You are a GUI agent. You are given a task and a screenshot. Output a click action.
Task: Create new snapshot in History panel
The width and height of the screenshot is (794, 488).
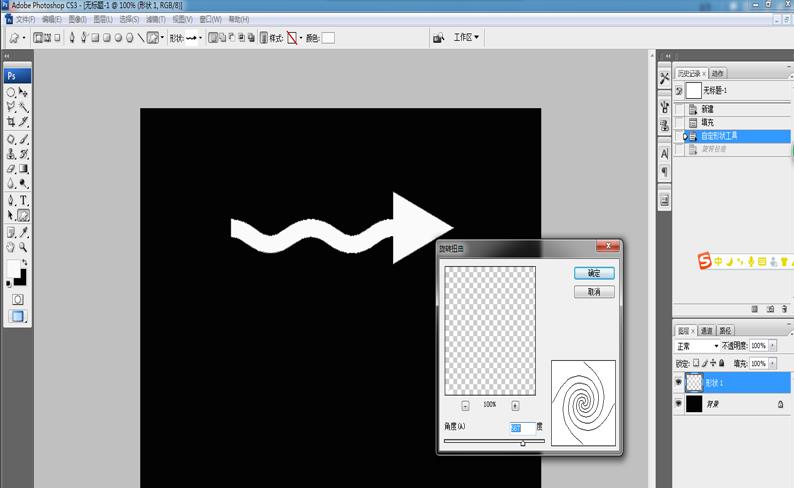[770, 309]
